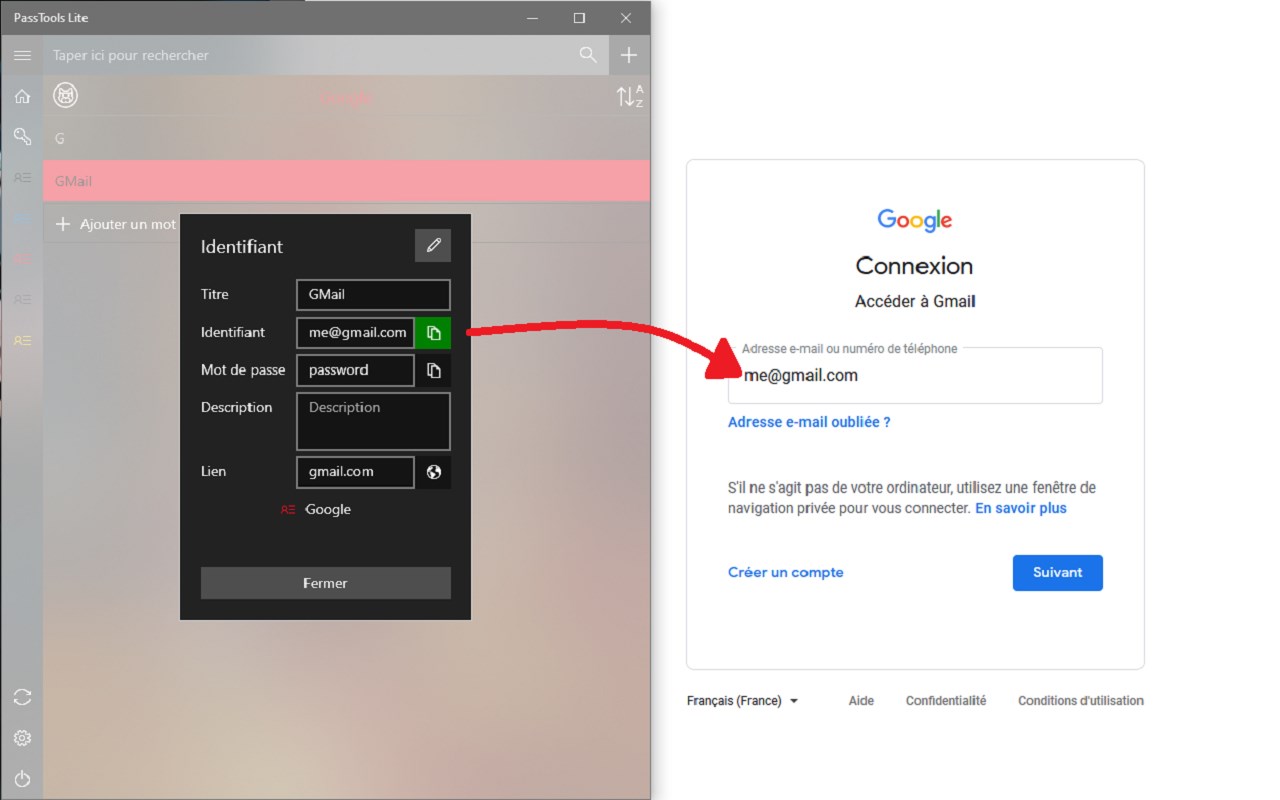The width and height of the screenshot is (1280, 800).
Task: Click Ajouter un mot to add entry
Action: coord(116,224)
